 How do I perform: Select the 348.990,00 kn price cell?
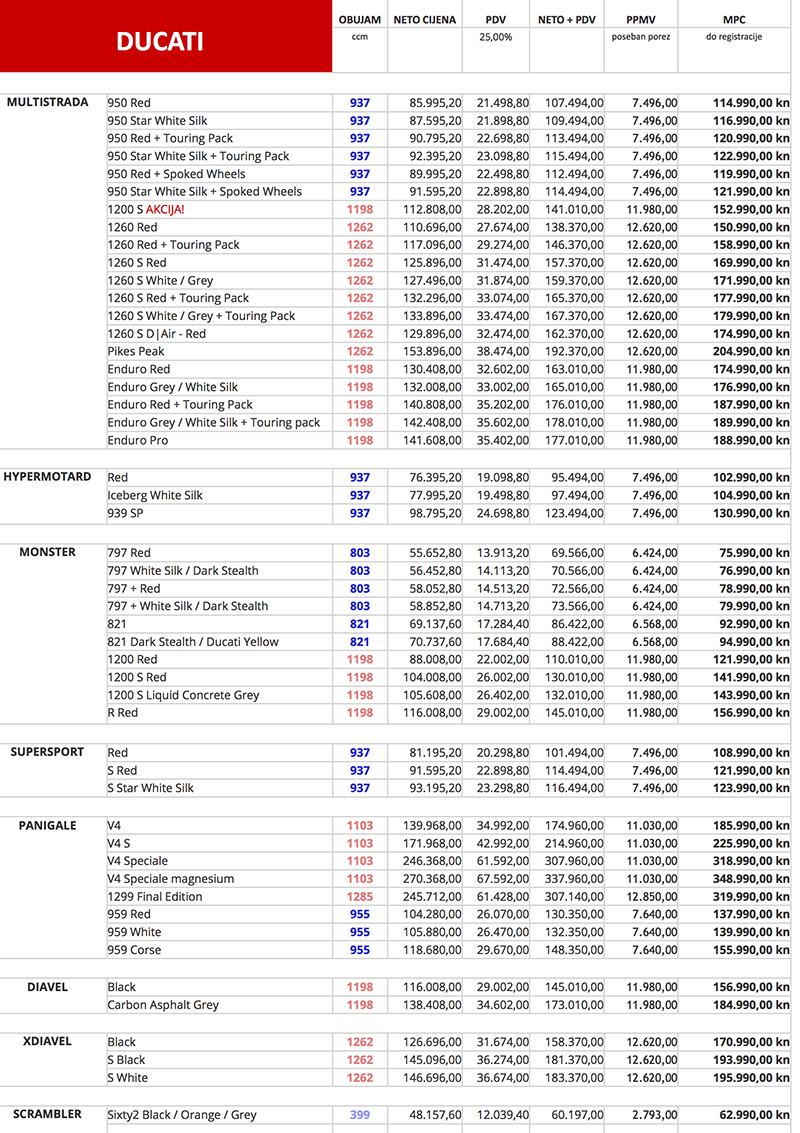click(738, 879)
